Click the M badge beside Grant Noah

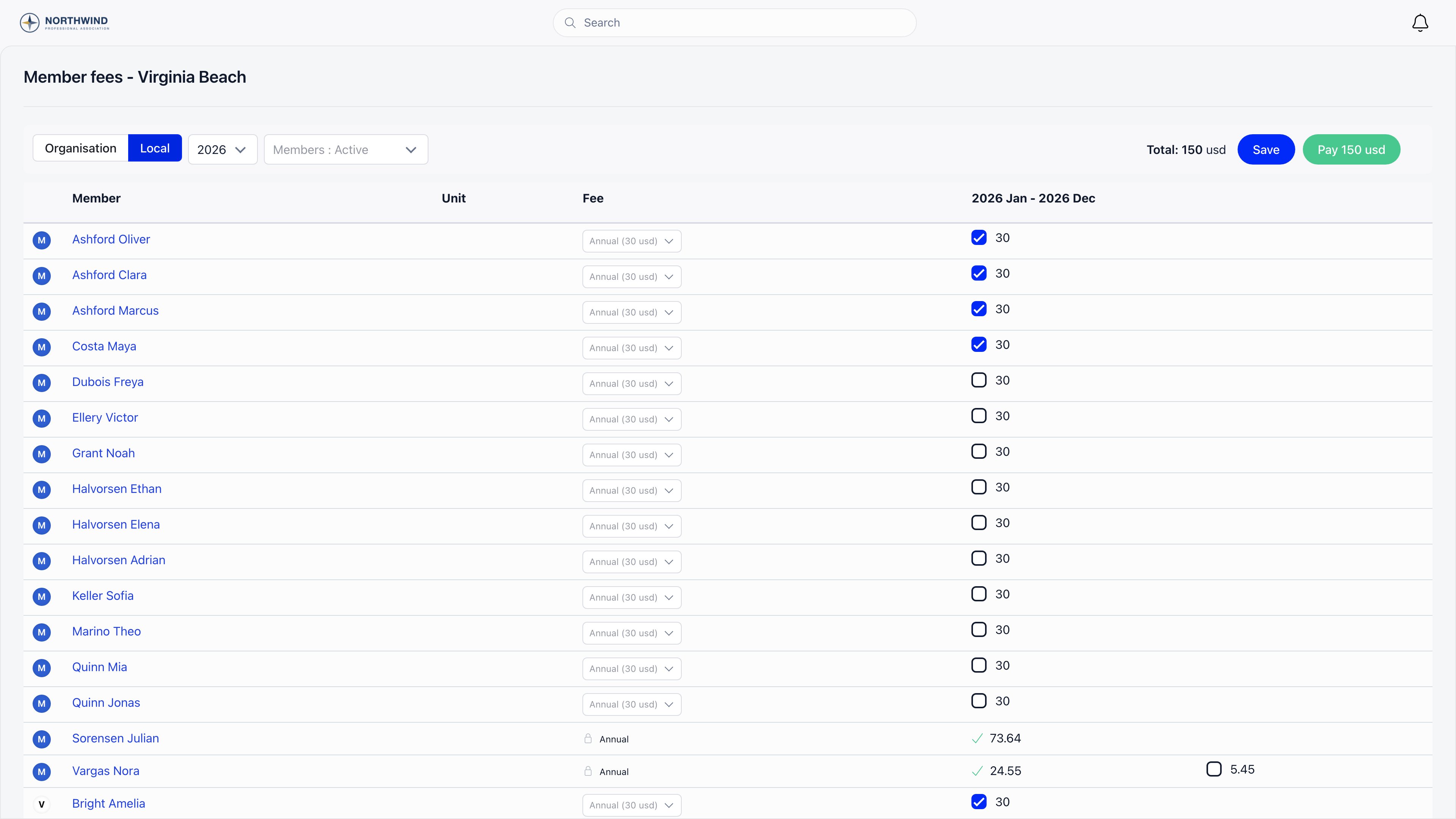coord(41,454)
